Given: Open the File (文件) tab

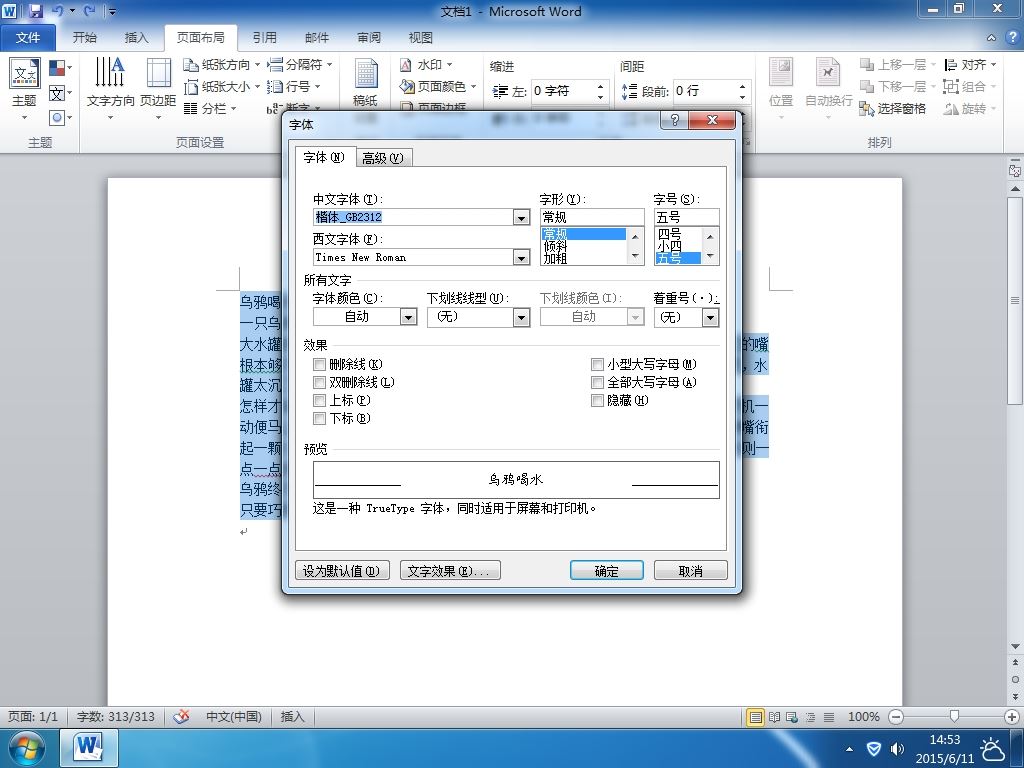Looking at the screenshot, I should (x=27, y=37).
